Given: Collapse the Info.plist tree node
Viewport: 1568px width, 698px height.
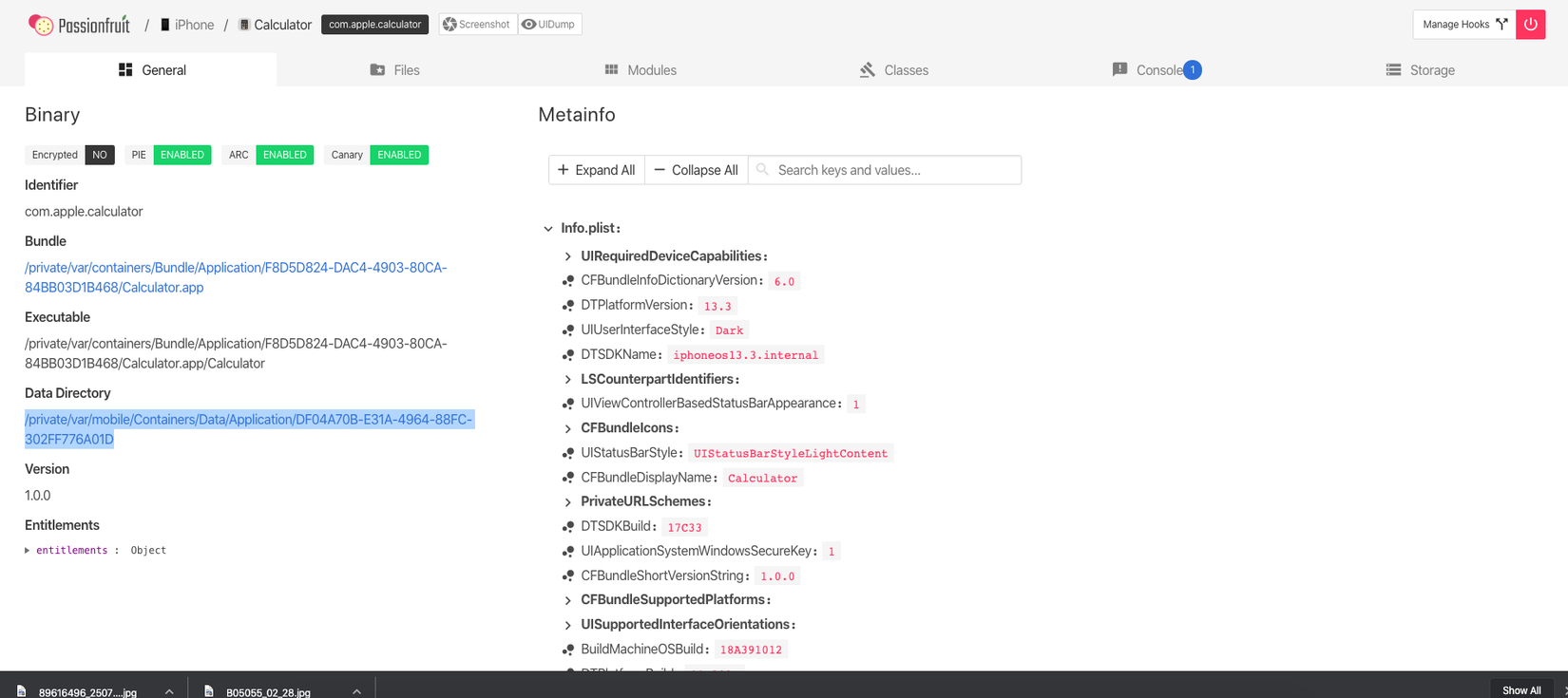Looking at the screenshot, I should point(548,229).
